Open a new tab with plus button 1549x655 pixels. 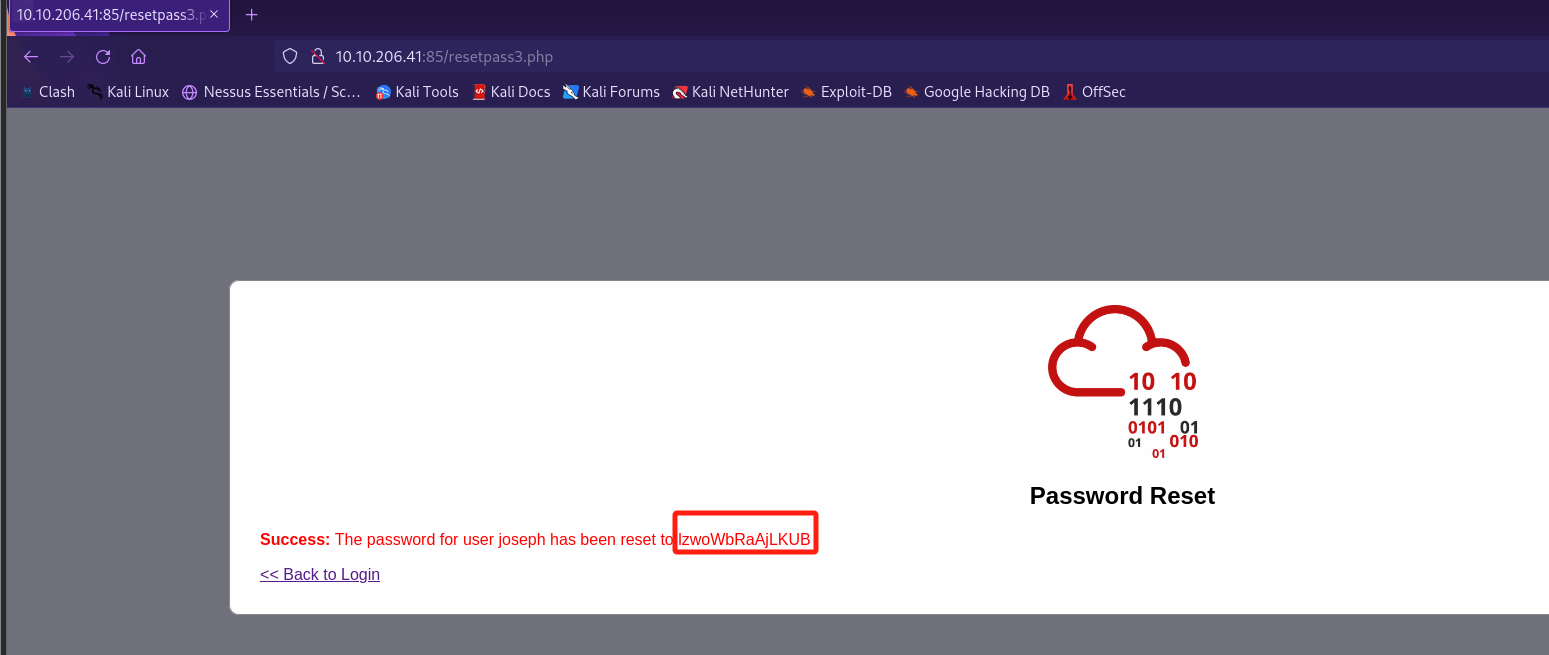click(x=251, y=15)
